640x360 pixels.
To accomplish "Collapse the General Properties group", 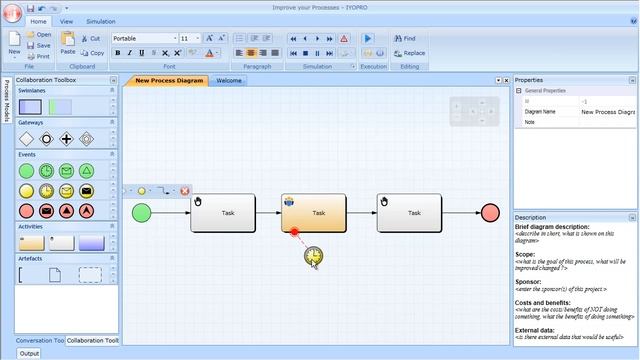I will (x=519, y=91).
